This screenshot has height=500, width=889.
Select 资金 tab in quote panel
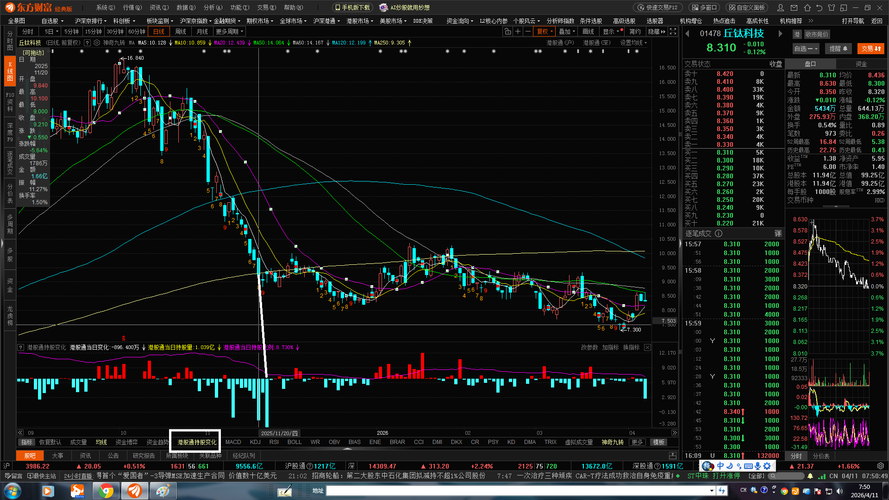coord(861,64)
